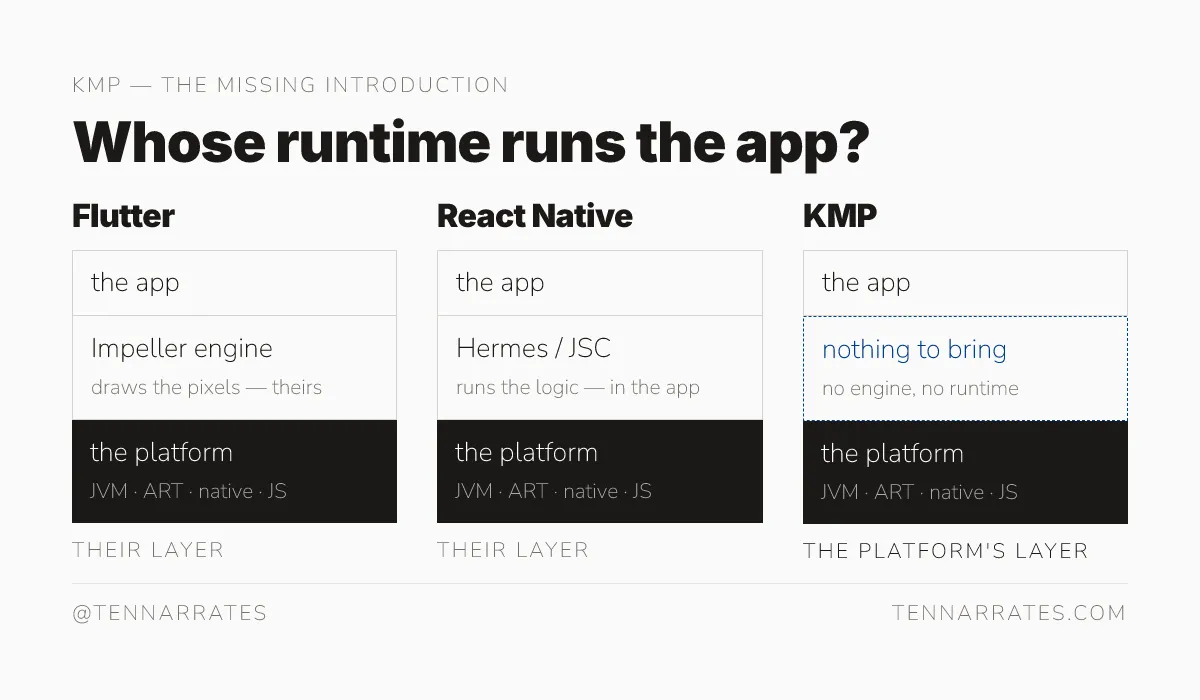Click the @TENNARRATES handle
This screenshot has height=700, width=1200.
pos(170,613)
